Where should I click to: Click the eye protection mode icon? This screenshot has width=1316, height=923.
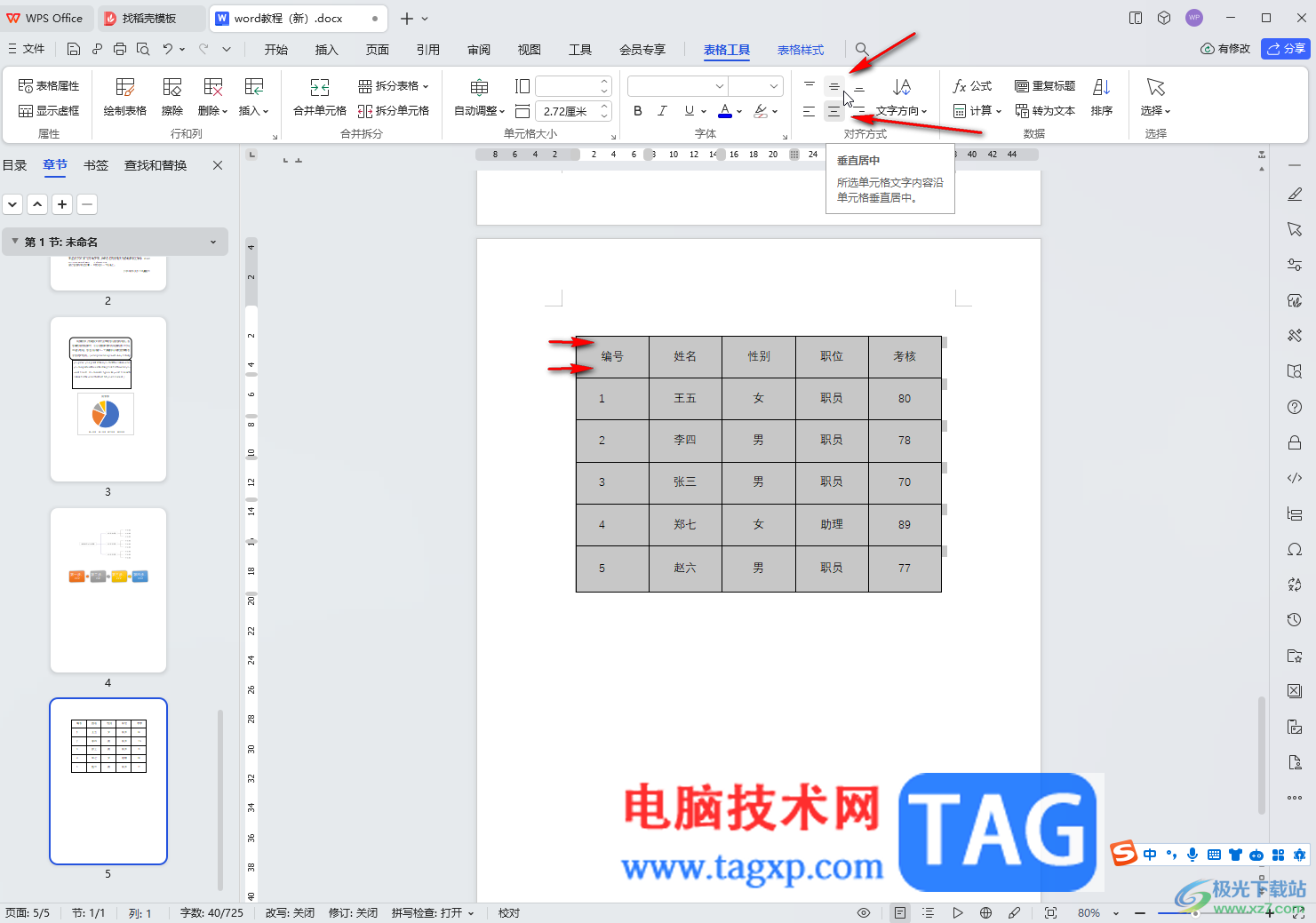click(x=863, y=912)
